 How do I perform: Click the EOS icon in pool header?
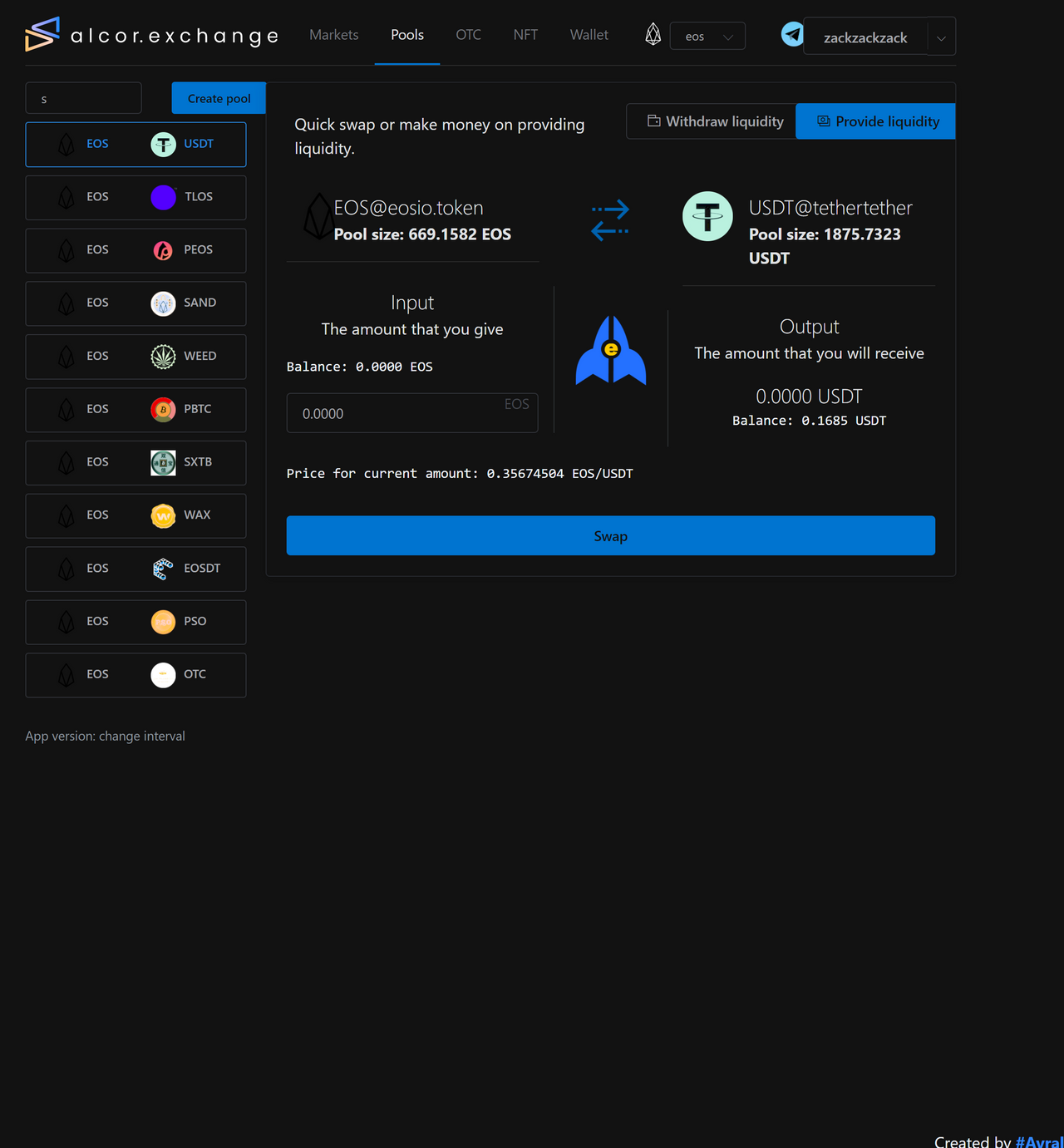click(x=318, y=217)
